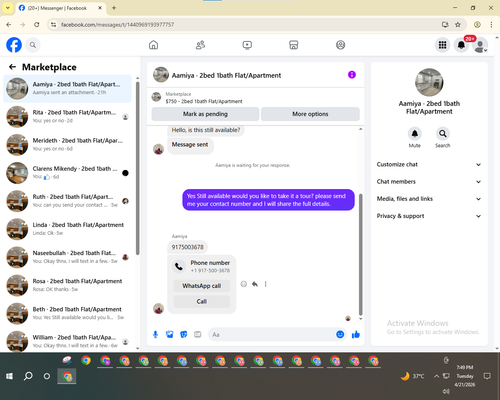
Task: Search within conversation using magnifier
Action: 443,134
